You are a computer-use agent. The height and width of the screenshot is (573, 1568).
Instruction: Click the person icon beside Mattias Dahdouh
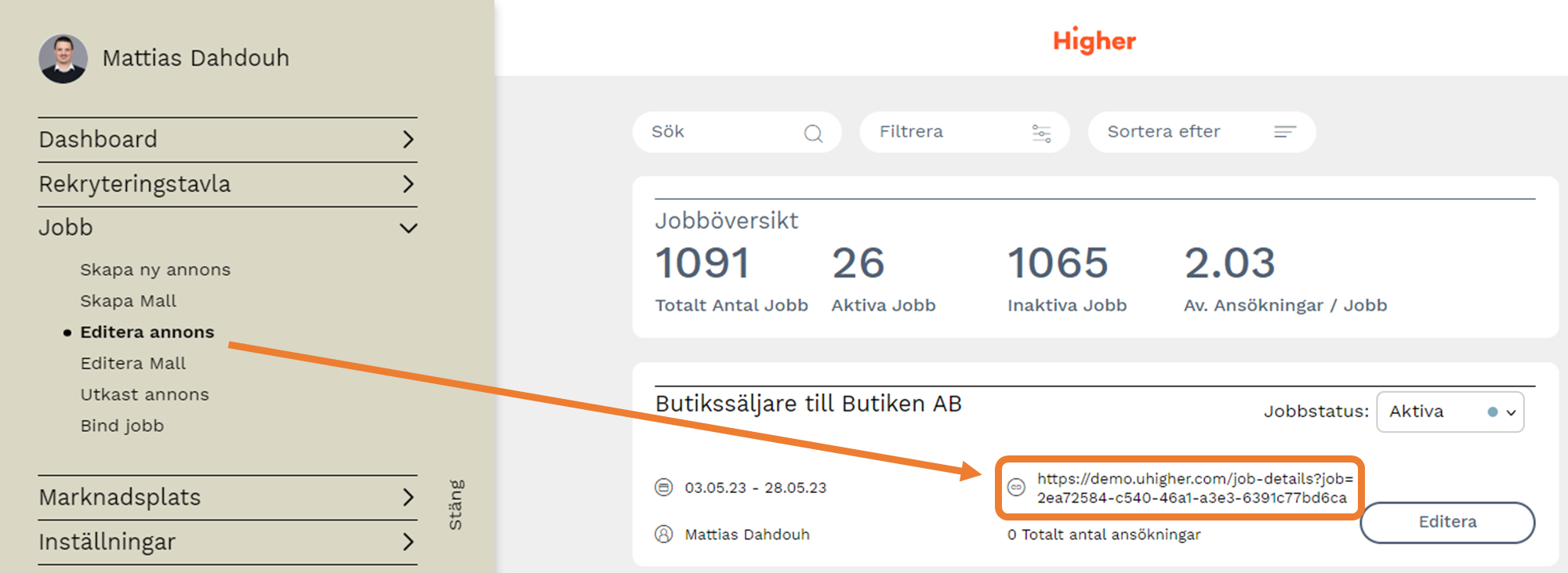click(663, 535)
